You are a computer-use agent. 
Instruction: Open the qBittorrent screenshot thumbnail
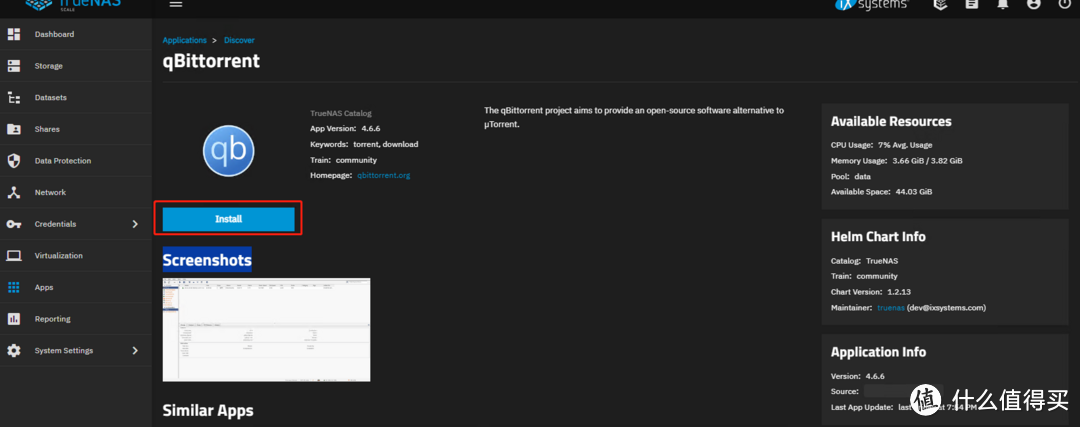click(x=266, y=330)
